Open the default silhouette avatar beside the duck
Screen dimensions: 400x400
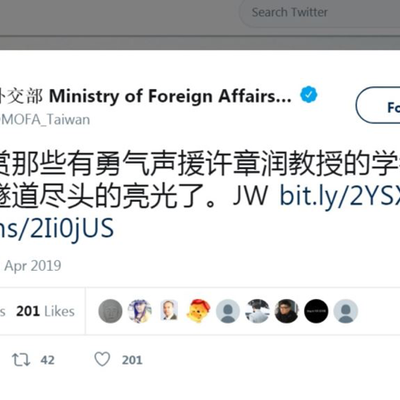(x=228, y=311)
